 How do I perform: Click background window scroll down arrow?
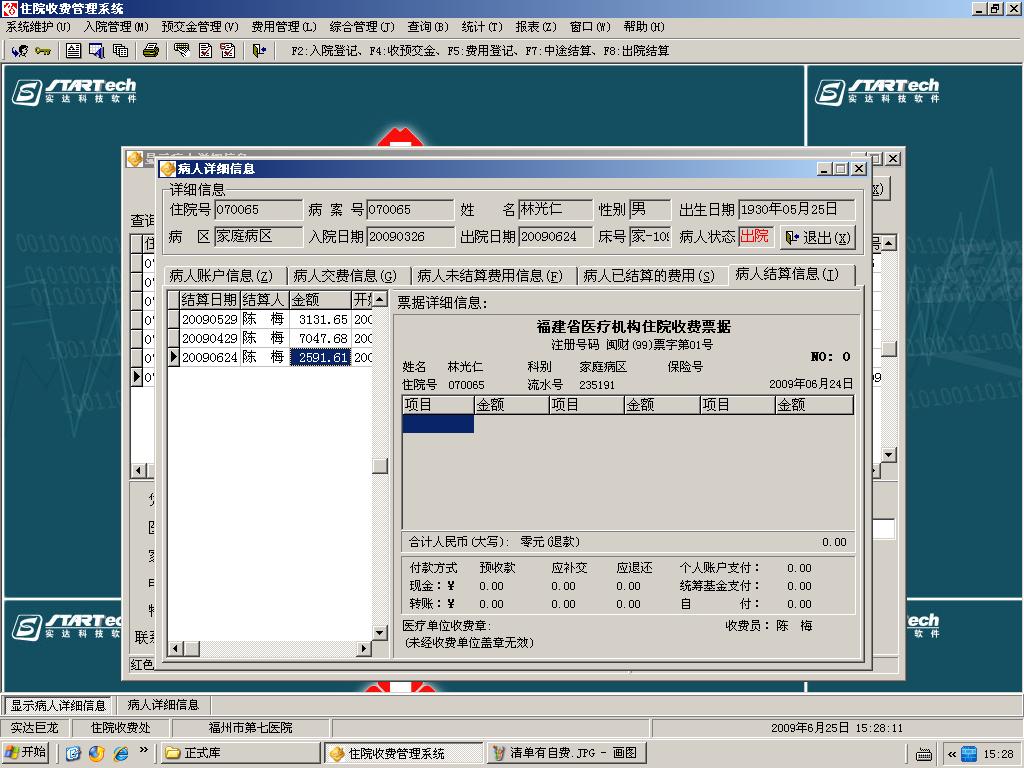pos(889,455)
